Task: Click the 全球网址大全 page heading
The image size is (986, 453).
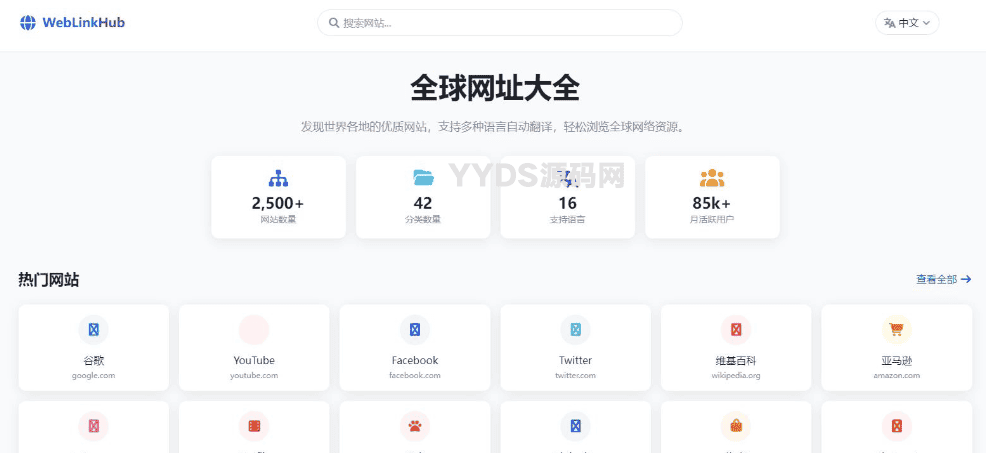Action: (x=494, y=88)
